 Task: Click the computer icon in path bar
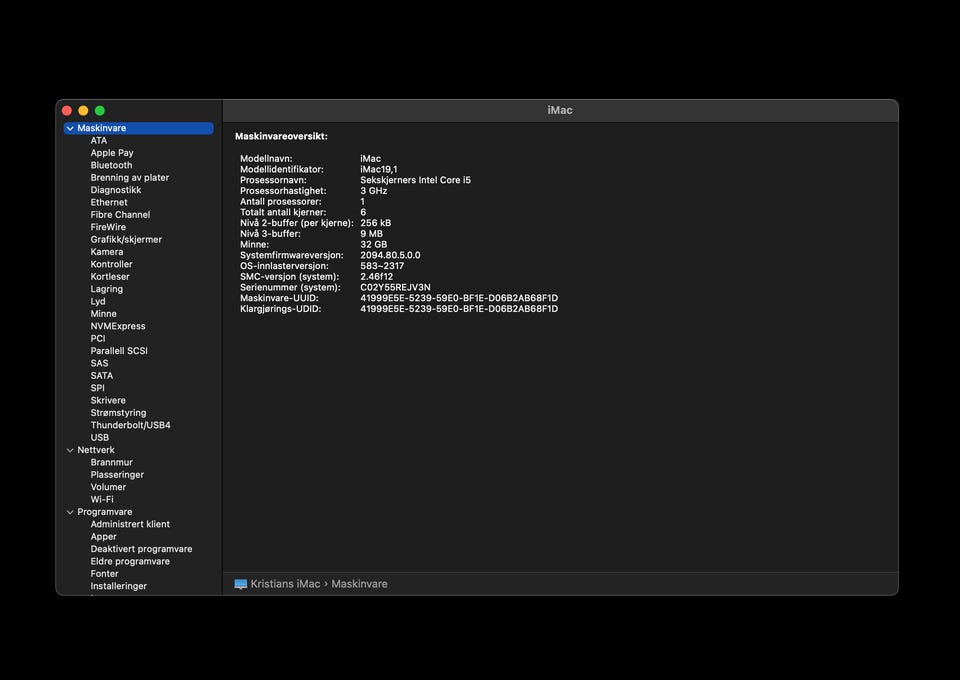[241, 584]
